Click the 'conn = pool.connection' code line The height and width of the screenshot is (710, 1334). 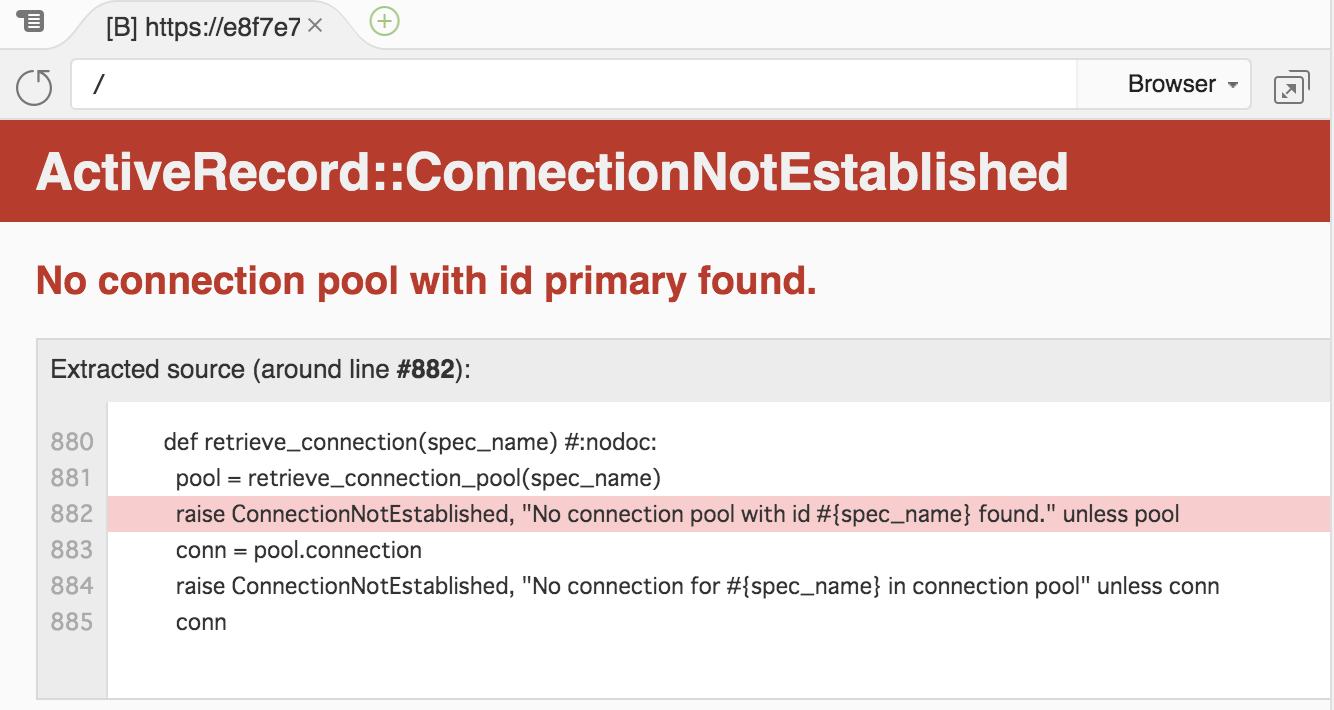(x=298, y=550)
